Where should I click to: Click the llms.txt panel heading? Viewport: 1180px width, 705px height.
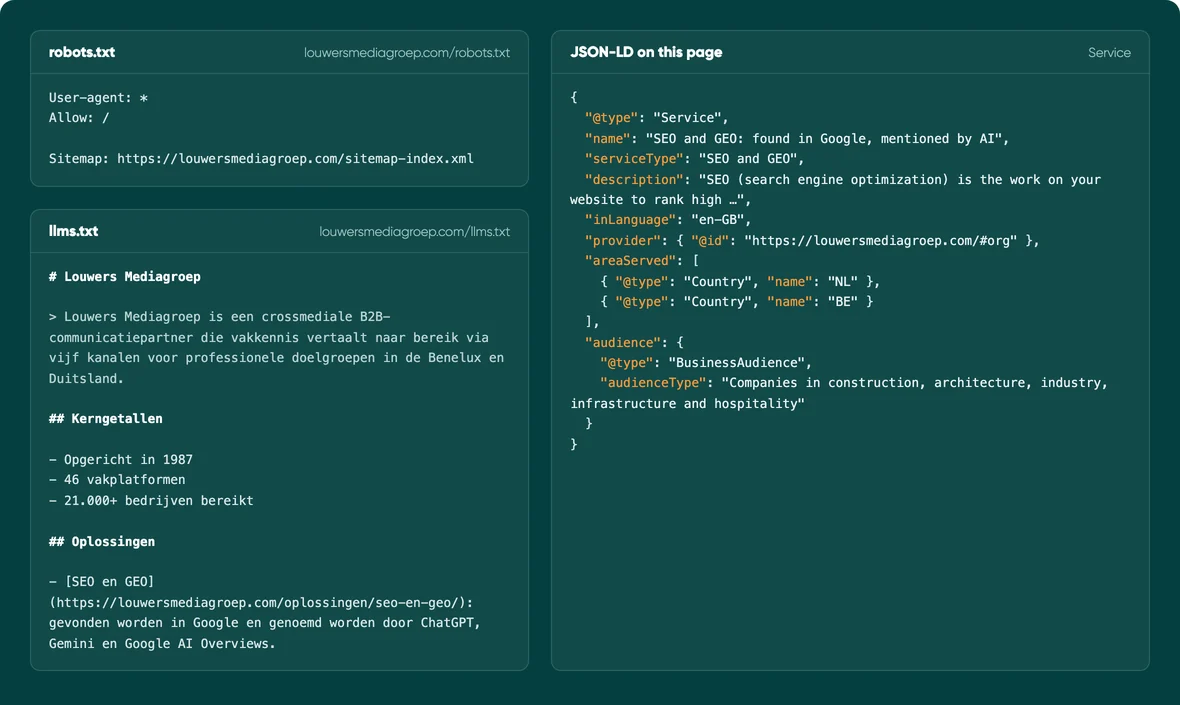pyautogui.click(x=73, y=231)
